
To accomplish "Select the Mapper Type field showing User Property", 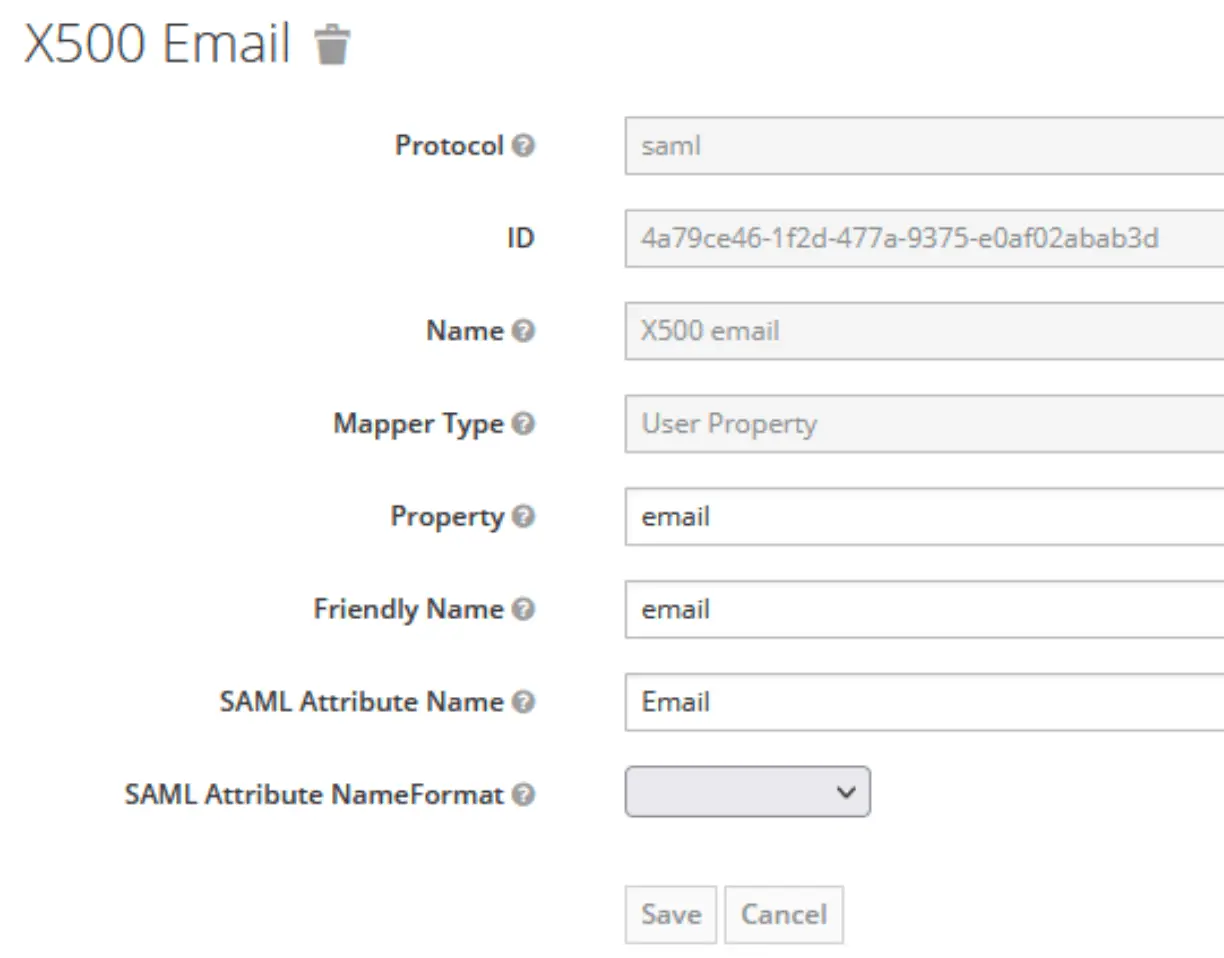I will (924, 424).
